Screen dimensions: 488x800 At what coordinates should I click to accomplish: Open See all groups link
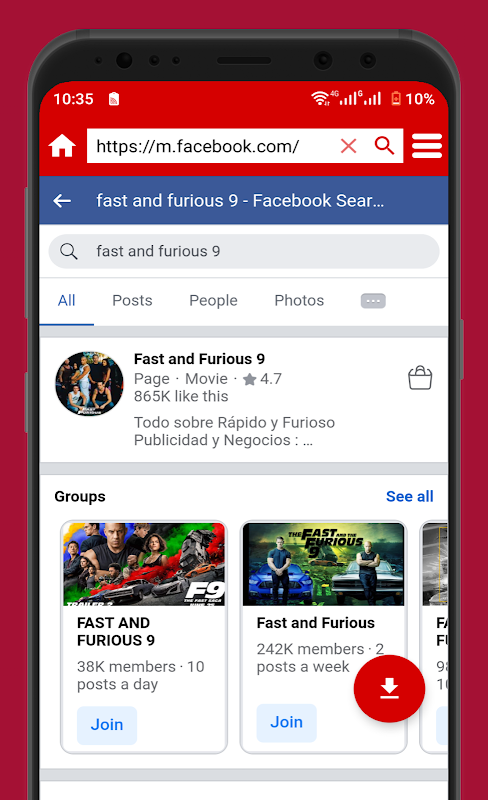(409, 496)
